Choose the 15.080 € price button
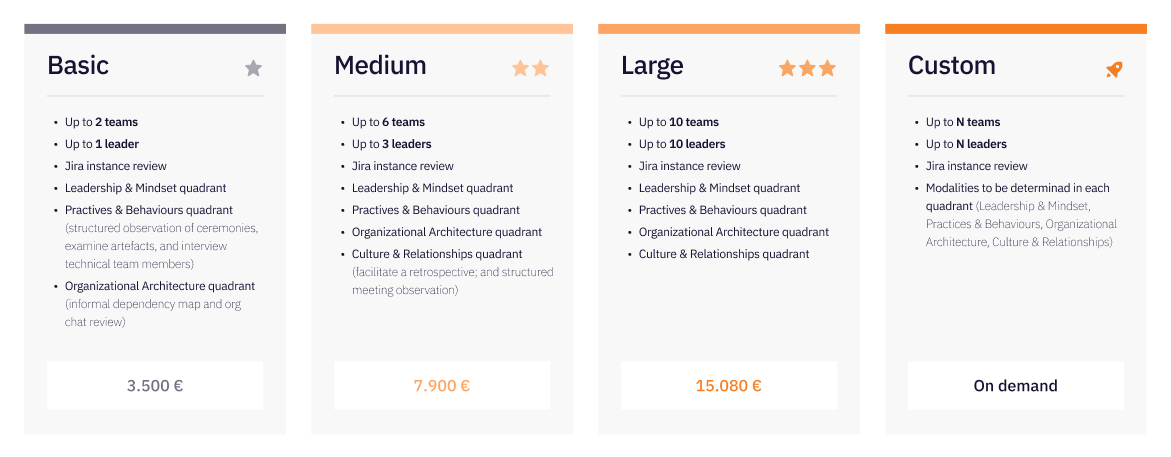The height and width of the screenshot is (457, 1171). pyautogui.click(x=728, y=385)
